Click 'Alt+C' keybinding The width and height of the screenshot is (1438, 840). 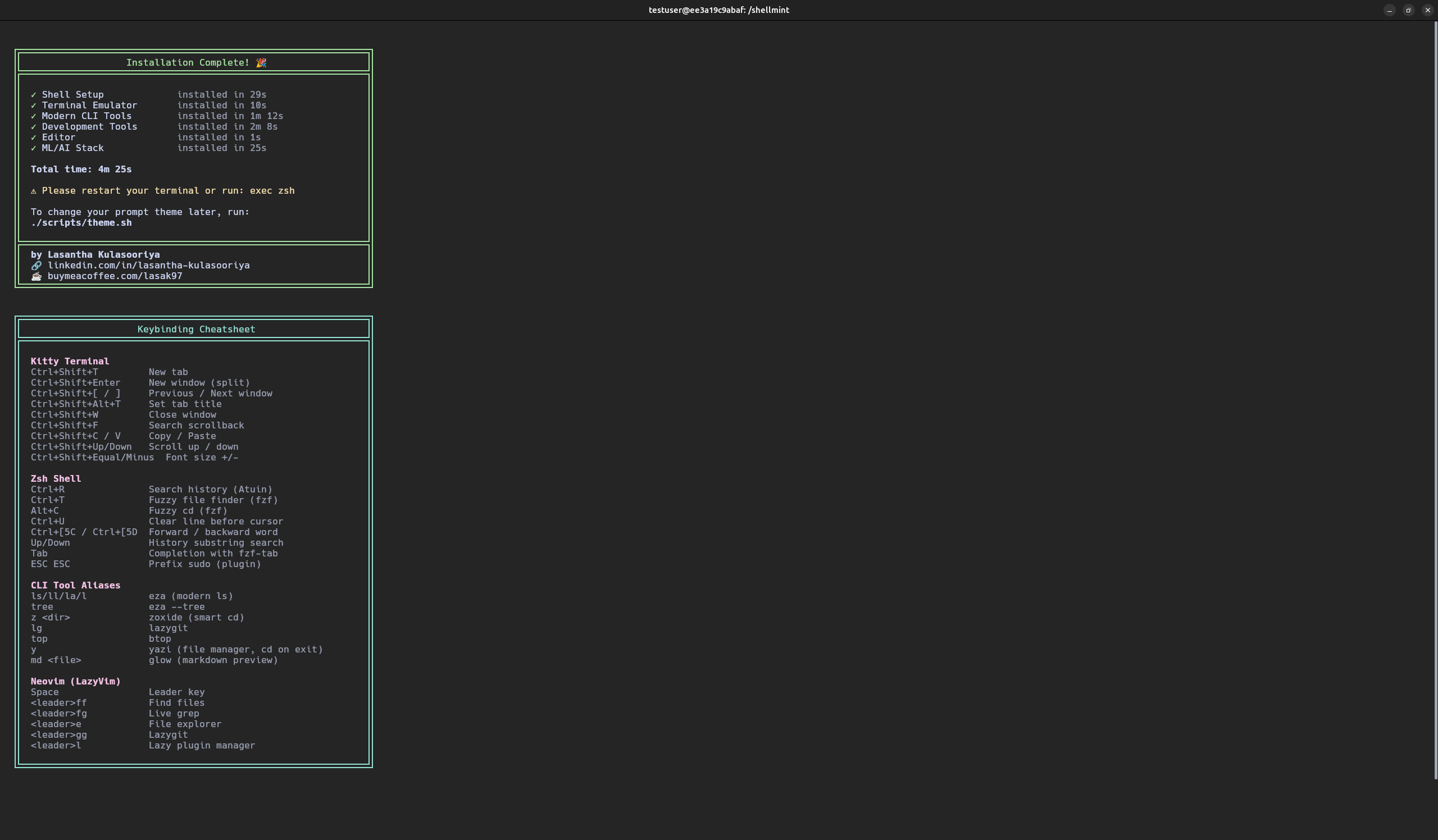(x=44, y=510)
